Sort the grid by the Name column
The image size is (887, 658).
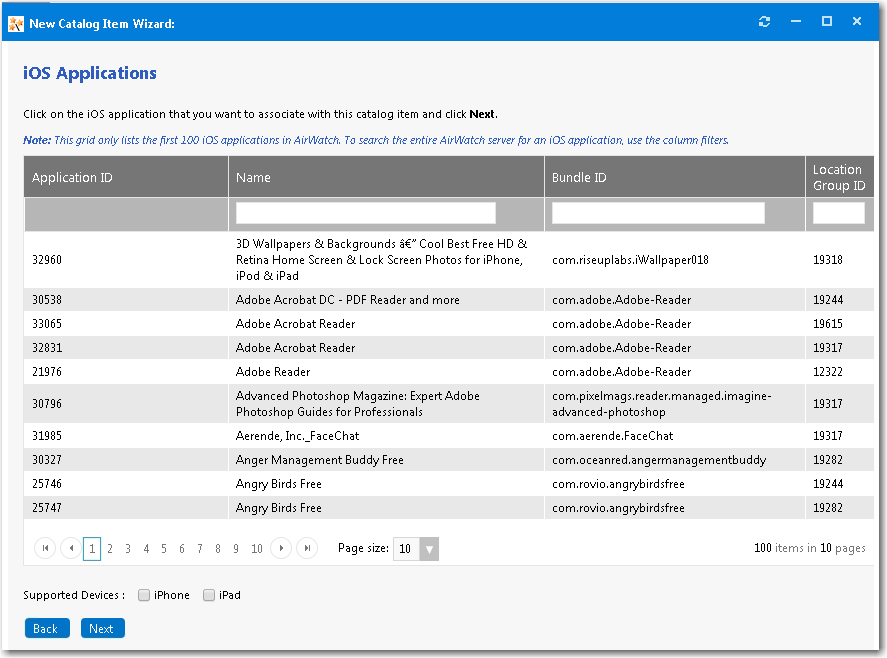(253, 177)
